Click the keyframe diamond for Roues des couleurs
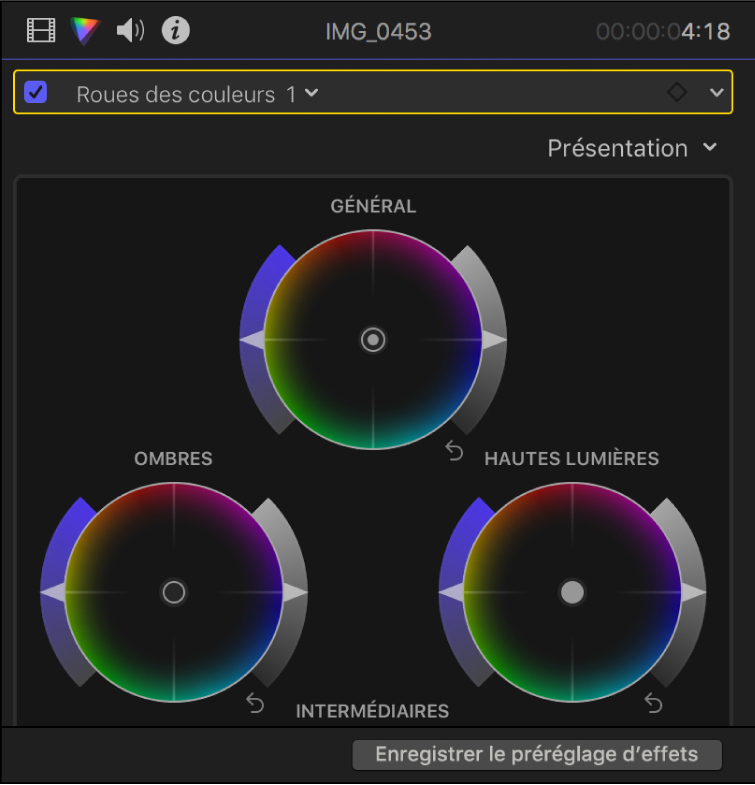The height and width of the screenshot is (785, 755). click(x=677, y=92)
